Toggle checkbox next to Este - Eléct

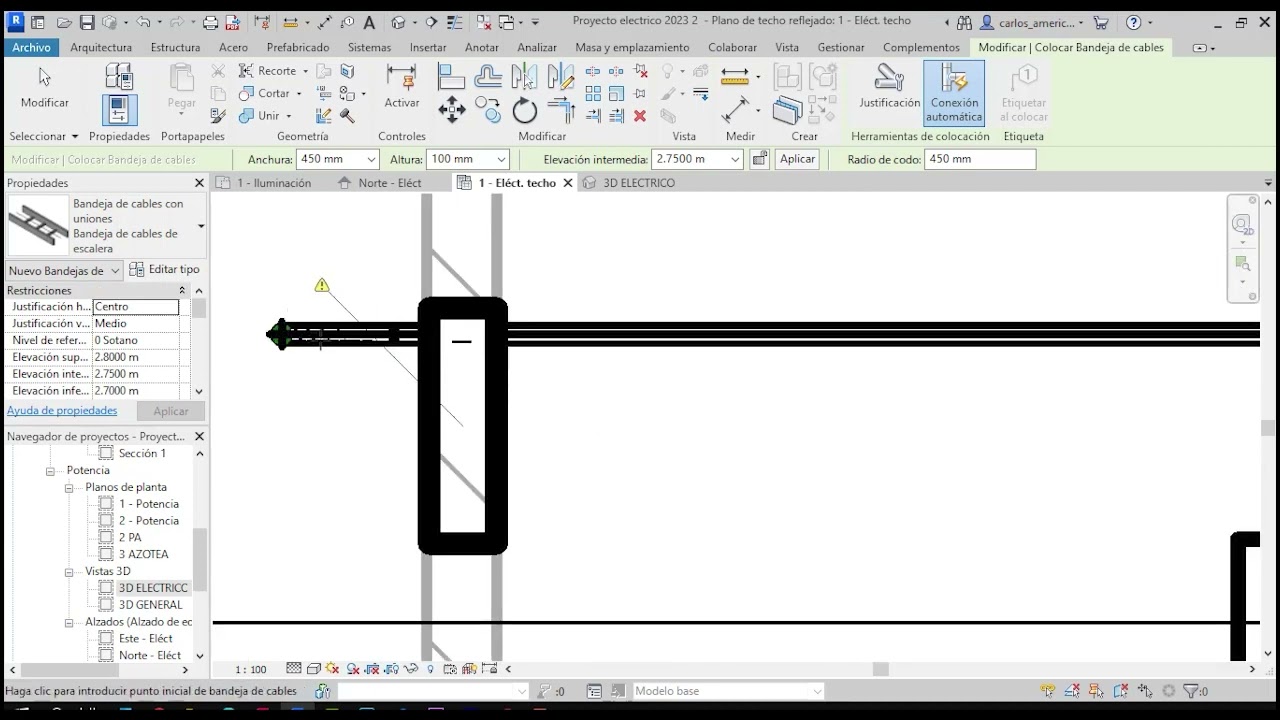tap(106, 639)
